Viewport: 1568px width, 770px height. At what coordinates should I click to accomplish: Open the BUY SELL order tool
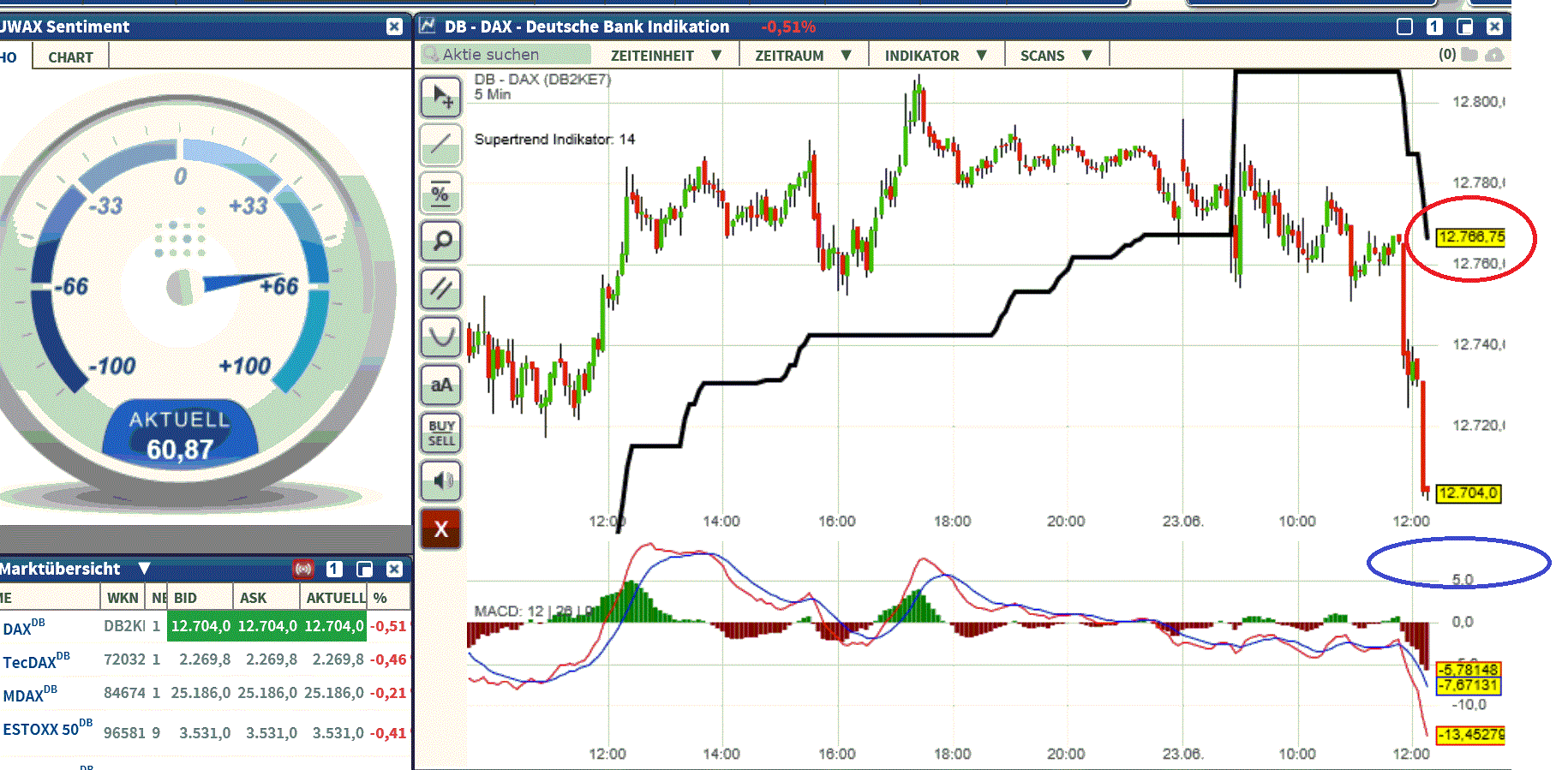441,433
